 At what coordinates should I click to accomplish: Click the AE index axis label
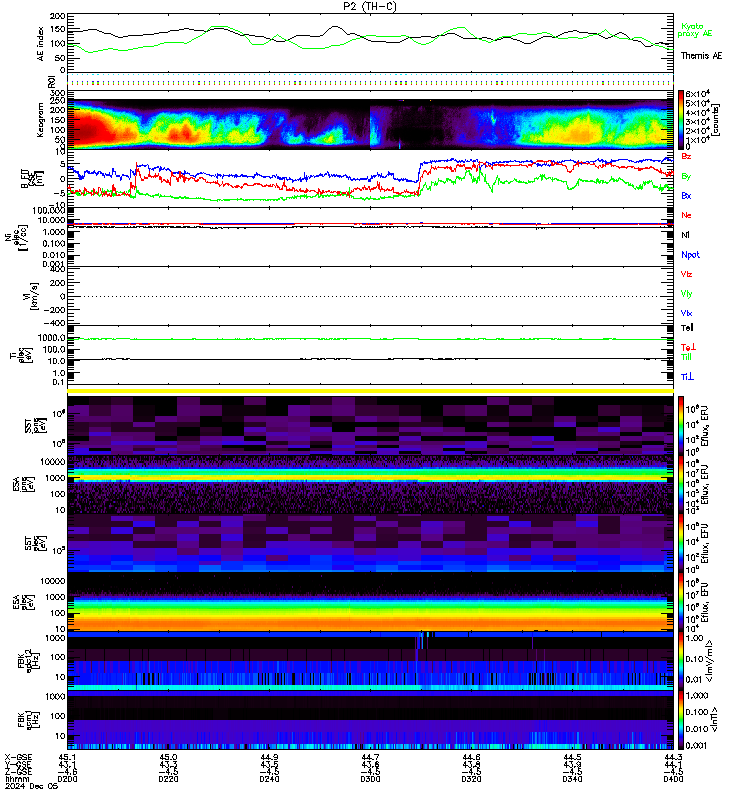click(x=40, y=44)
